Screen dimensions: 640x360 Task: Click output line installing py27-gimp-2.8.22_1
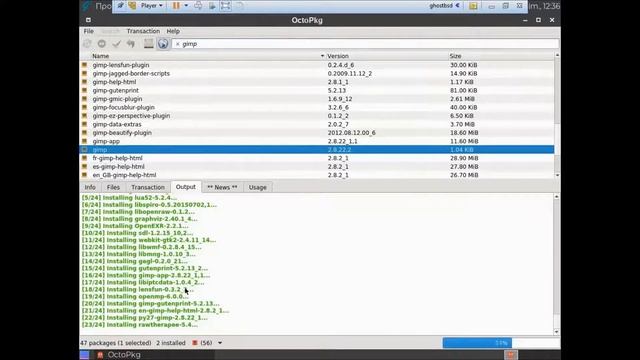[144, 318]
